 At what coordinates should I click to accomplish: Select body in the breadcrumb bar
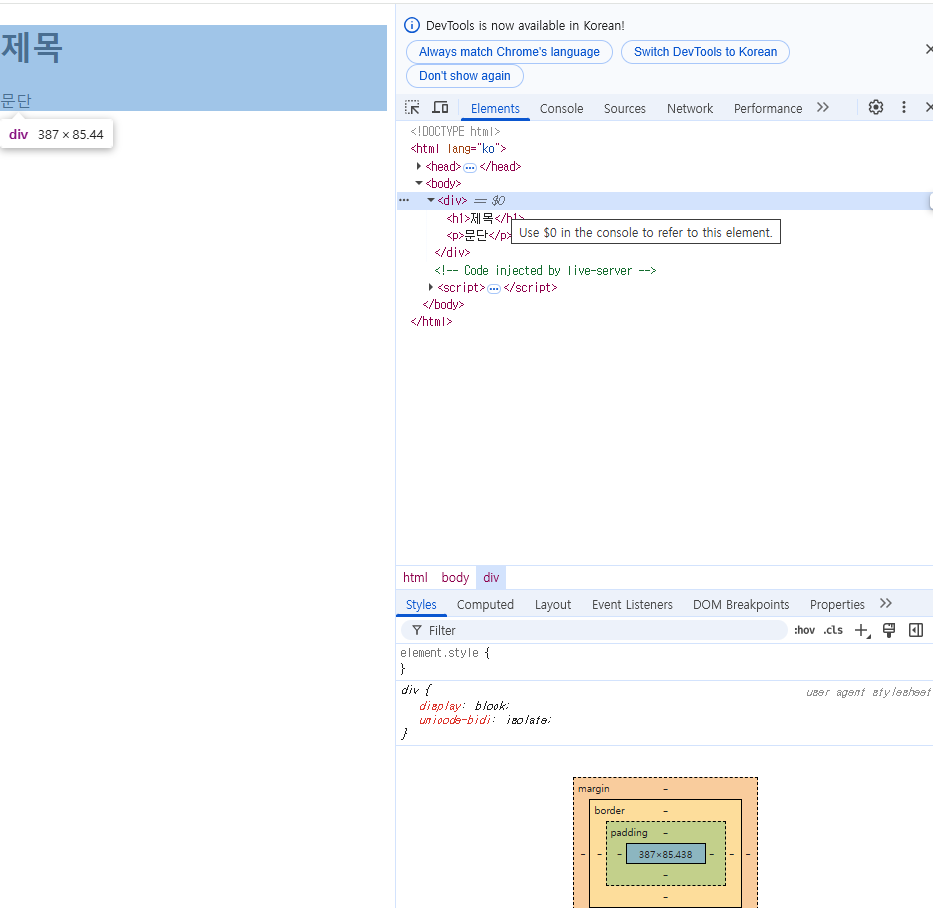[455, 578]
